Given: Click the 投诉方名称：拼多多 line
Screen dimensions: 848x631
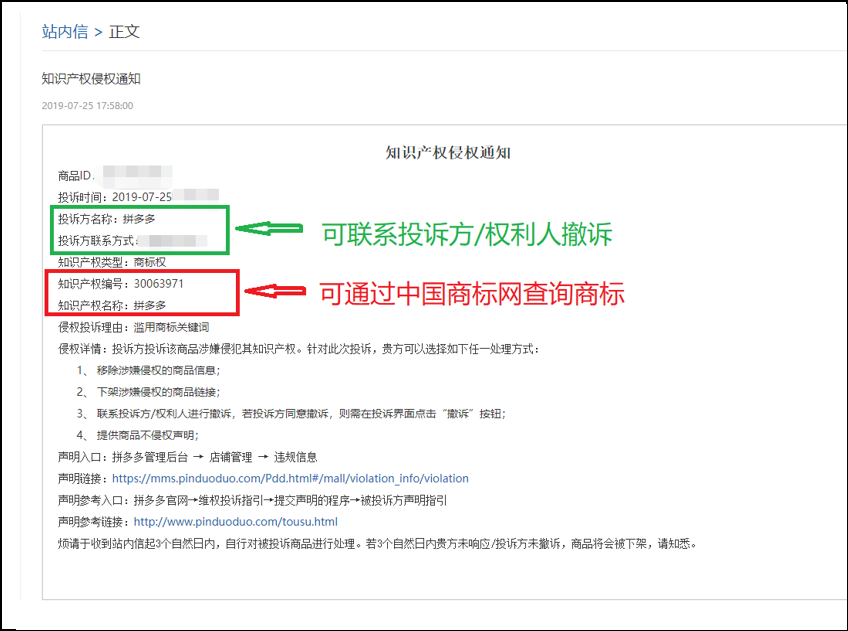Looking at the screenshot, I should [107, 219].
